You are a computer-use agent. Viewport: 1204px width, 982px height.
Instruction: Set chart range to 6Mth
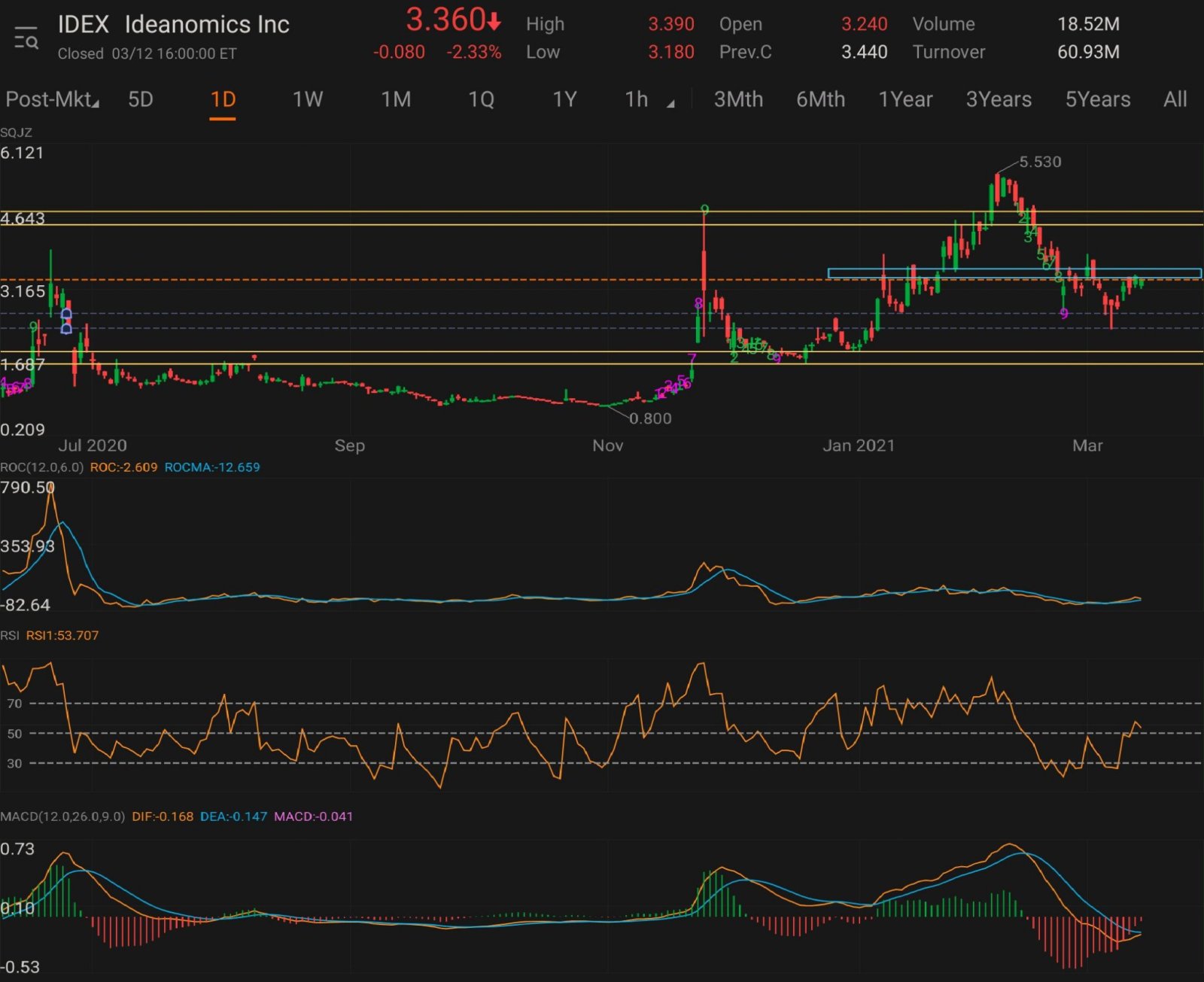click(820, 99)
